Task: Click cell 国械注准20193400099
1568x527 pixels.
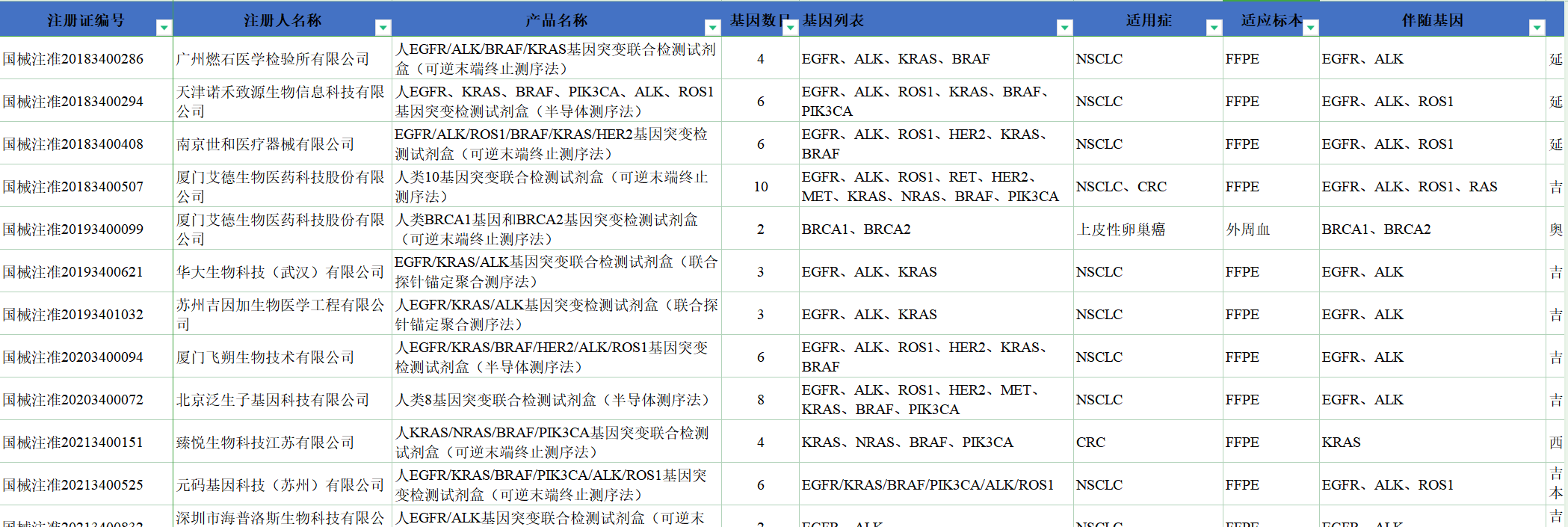Action: [x=87, y=229]
